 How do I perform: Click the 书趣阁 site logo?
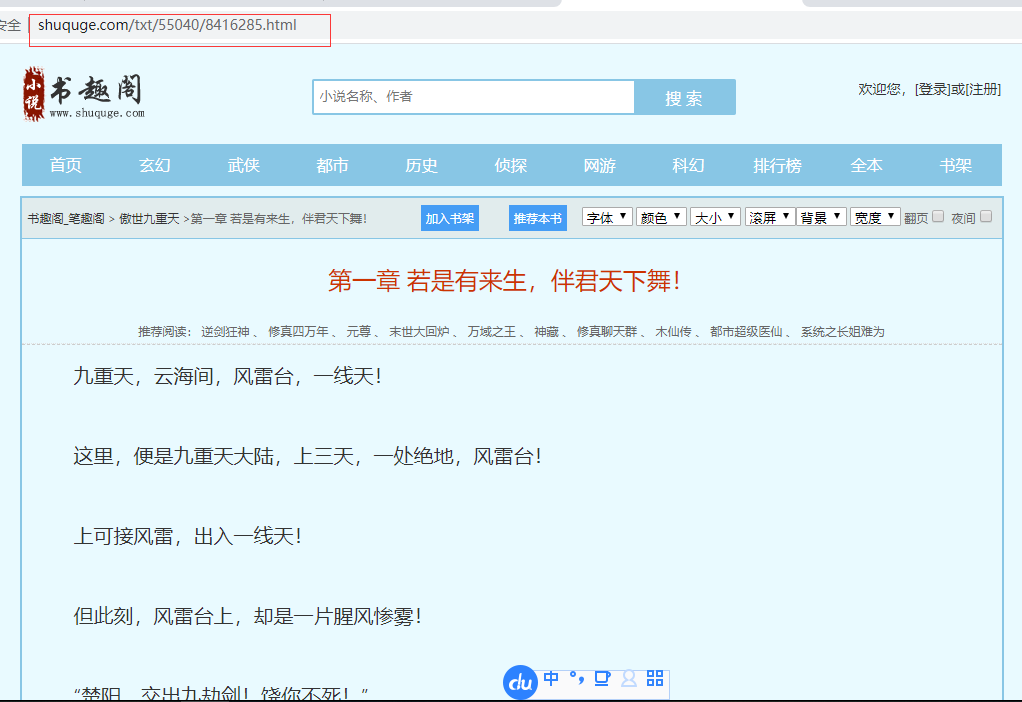(83, 95)
